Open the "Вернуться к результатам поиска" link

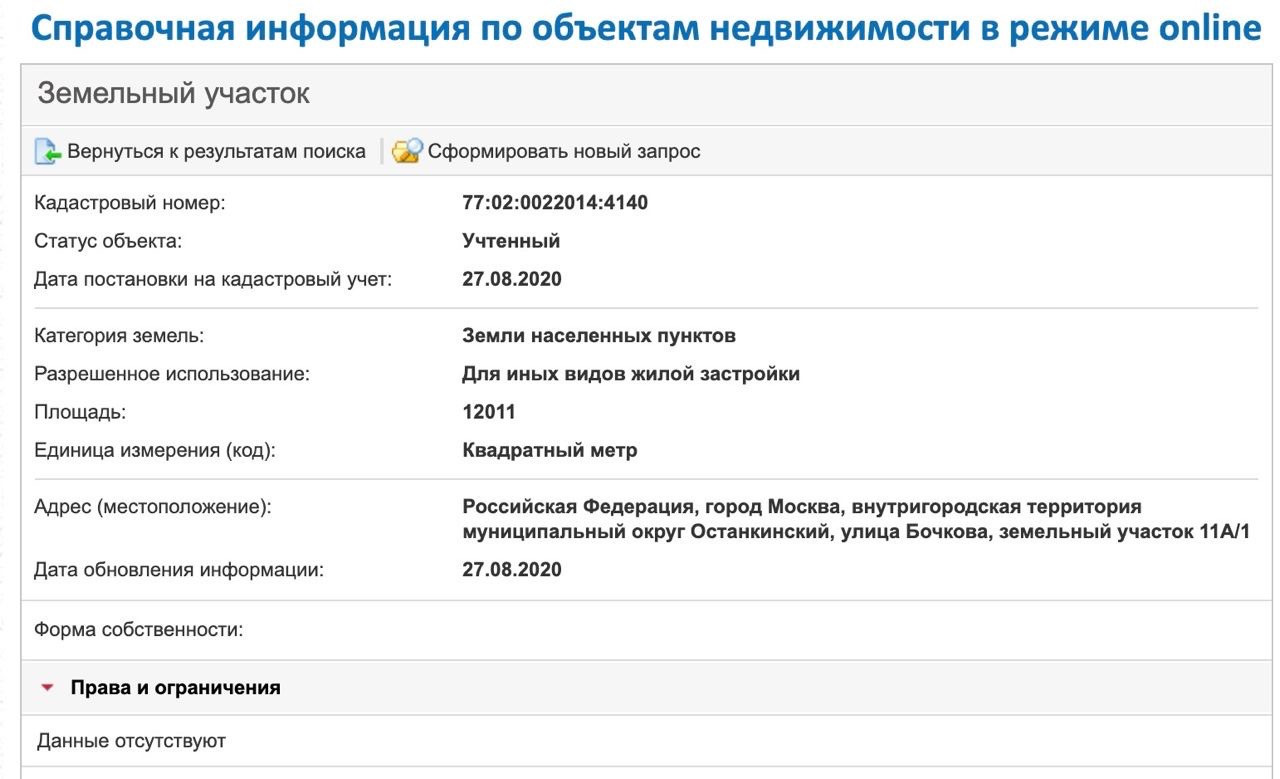click(216, 152)
